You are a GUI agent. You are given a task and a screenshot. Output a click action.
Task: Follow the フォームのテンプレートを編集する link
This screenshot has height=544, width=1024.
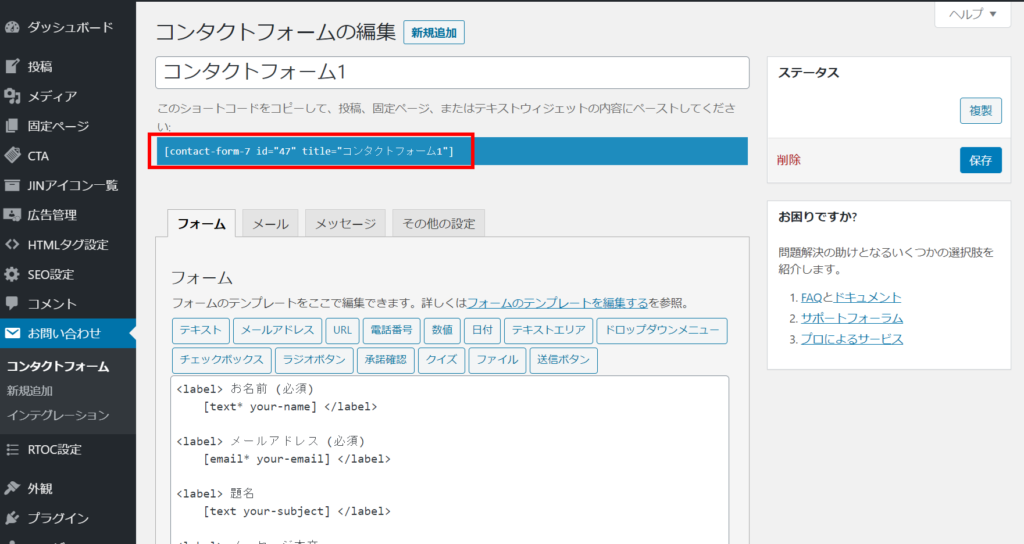(x=557, y=303)
